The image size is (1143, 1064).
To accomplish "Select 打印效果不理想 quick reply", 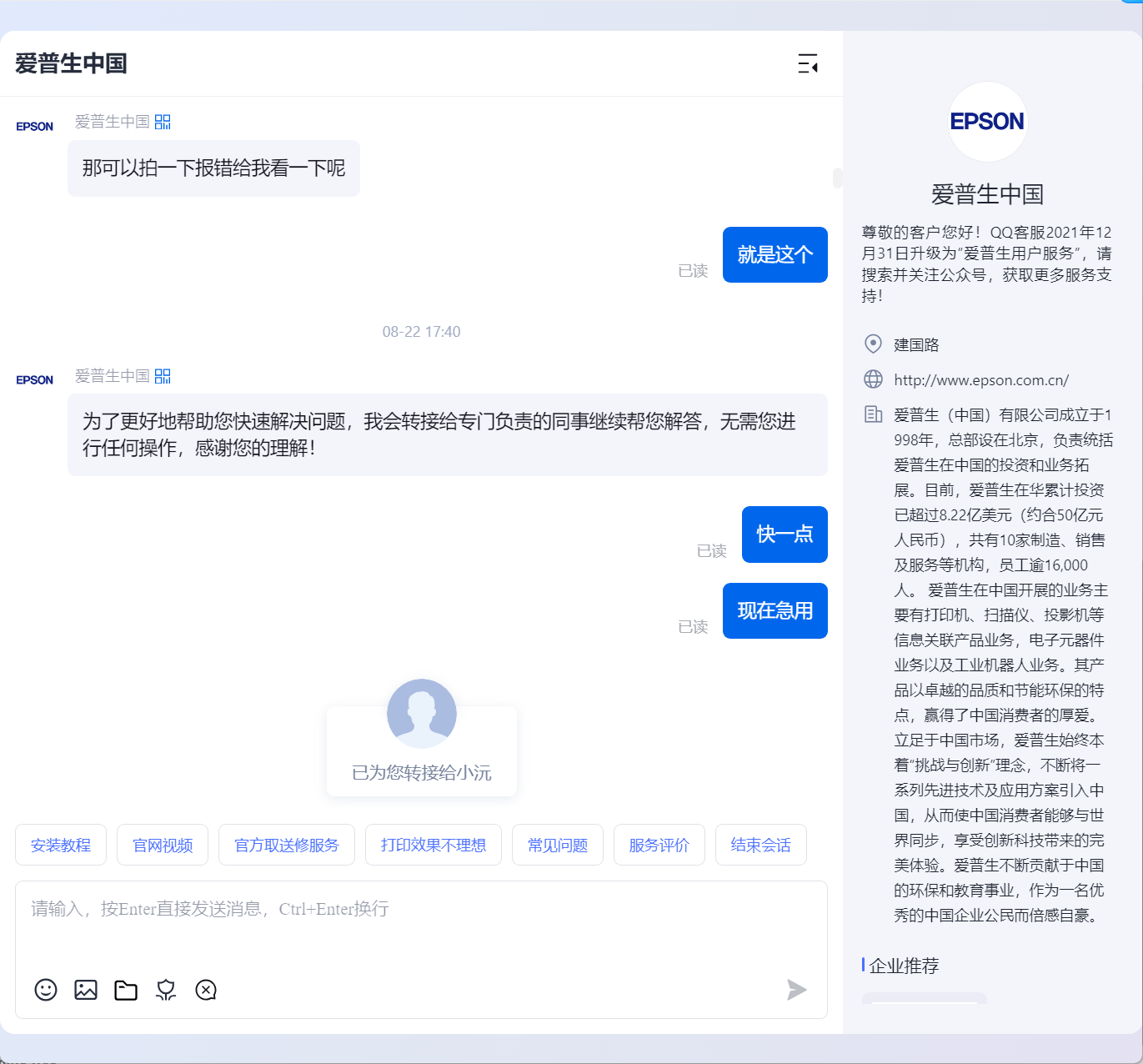I will click(x=434, y=845).
